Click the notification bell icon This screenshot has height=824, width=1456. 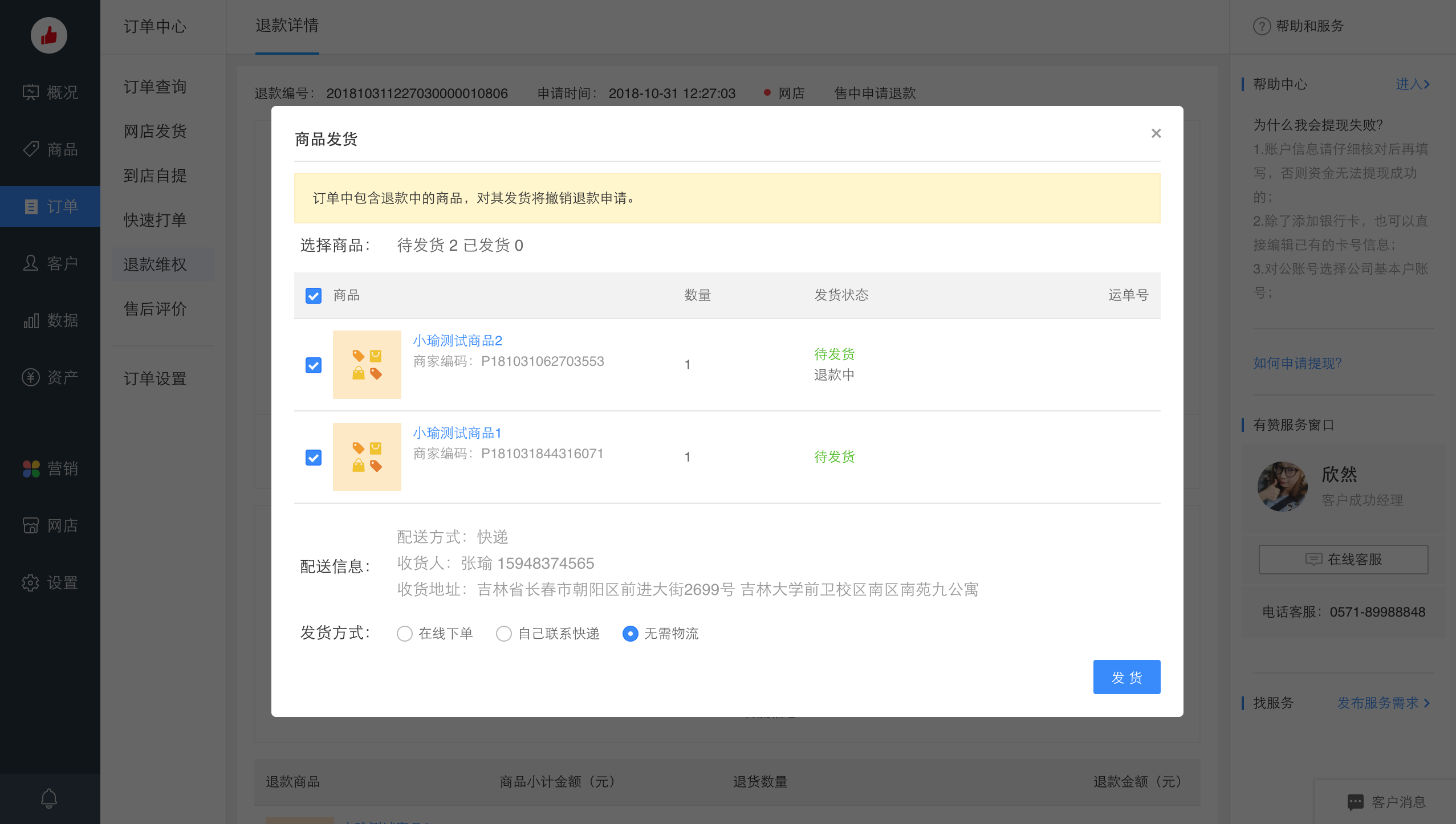click(48, 798)
